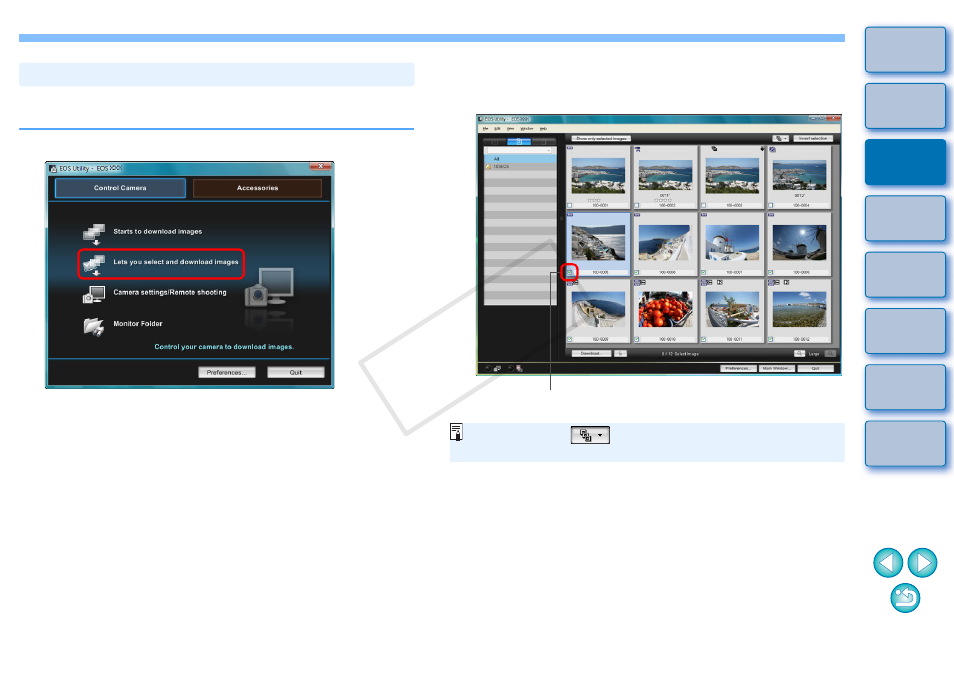Untick the checkbox for image 100-0012
This screenshot has width=954, height=674.
[x=770, y=339]
